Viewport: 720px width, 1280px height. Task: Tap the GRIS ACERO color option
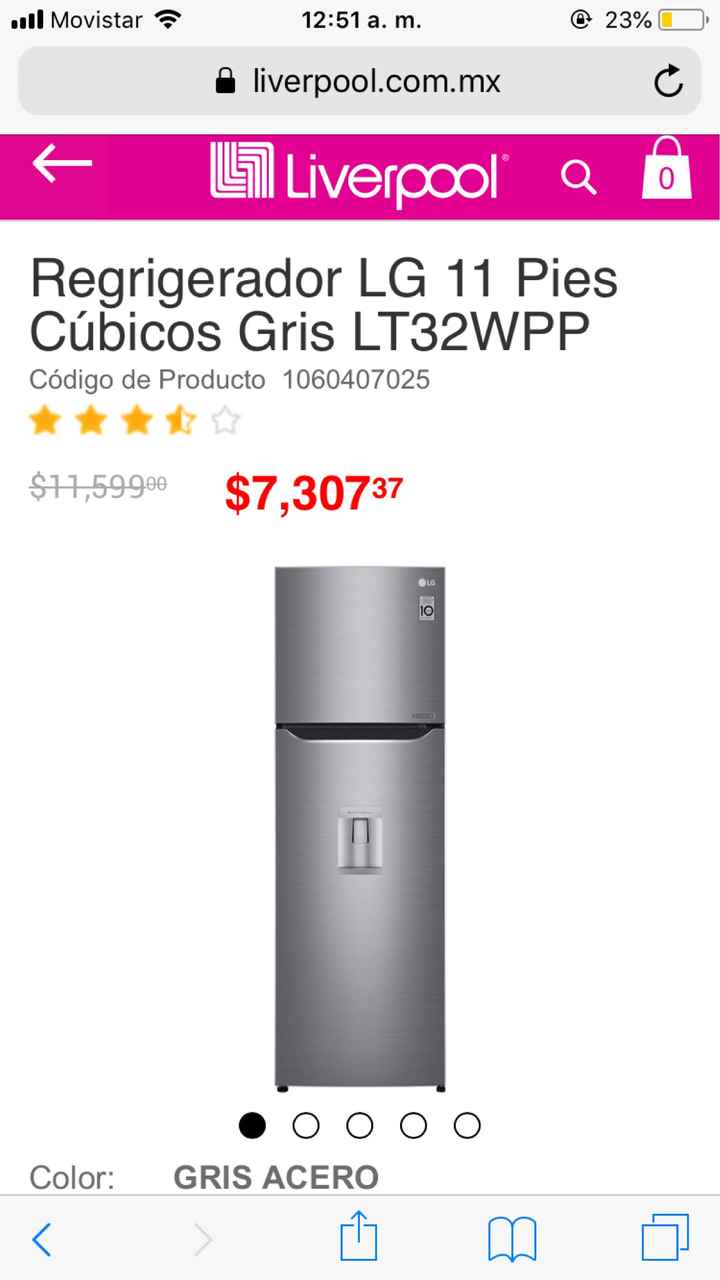(x=276, y=1177)
